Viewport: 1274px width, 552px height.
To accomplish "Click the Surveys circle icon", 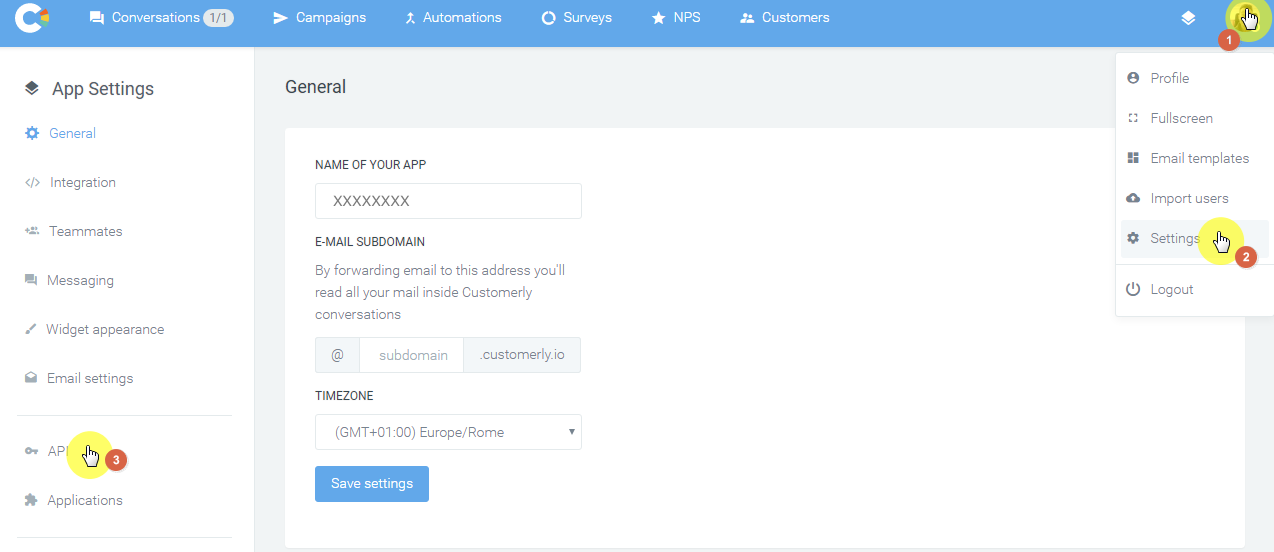I will (548, 18).
